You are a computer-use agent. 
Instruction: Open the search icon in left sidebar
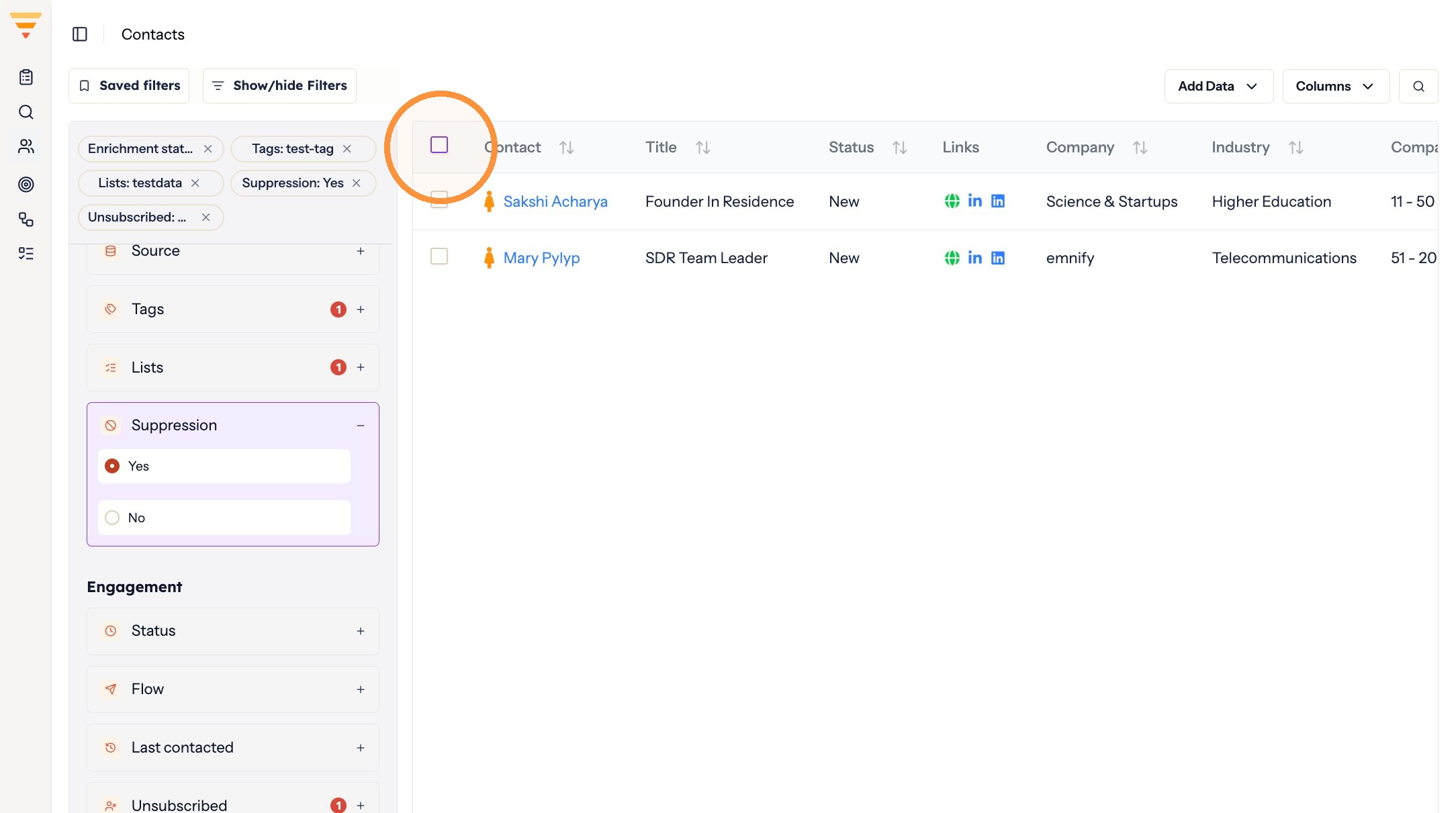[26, 112]
